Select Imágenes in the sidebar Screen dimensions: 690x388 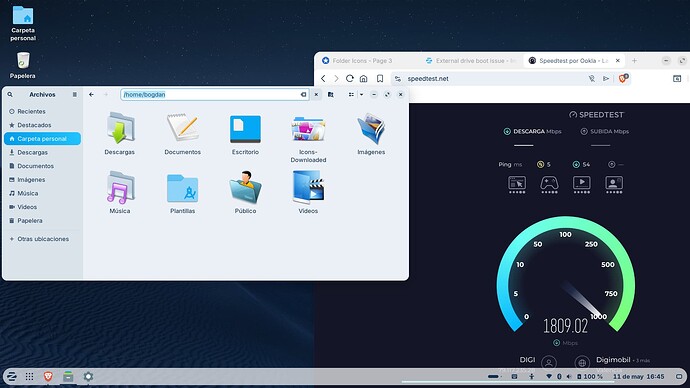pos(42,179)
